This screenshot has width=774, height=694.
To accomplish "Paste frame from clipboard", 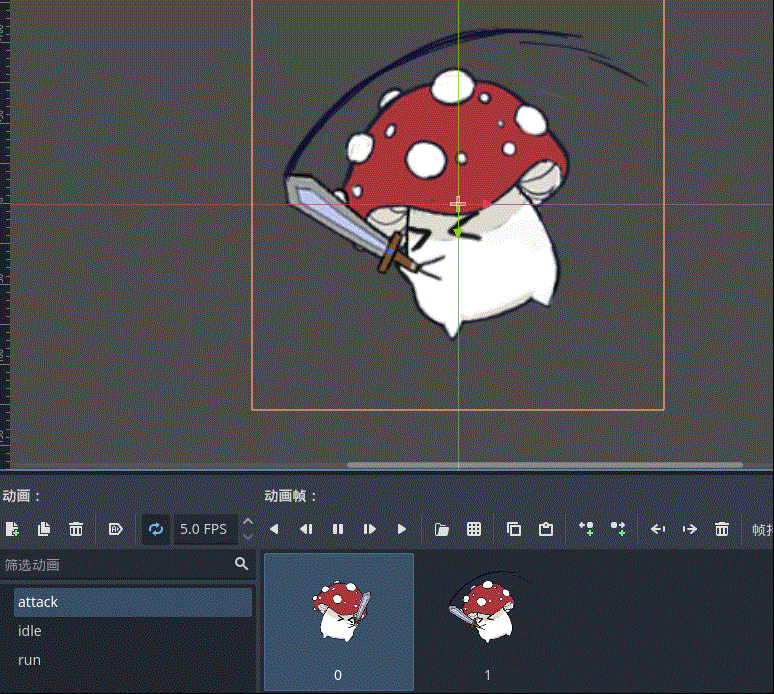I will [x=546, y=529].
